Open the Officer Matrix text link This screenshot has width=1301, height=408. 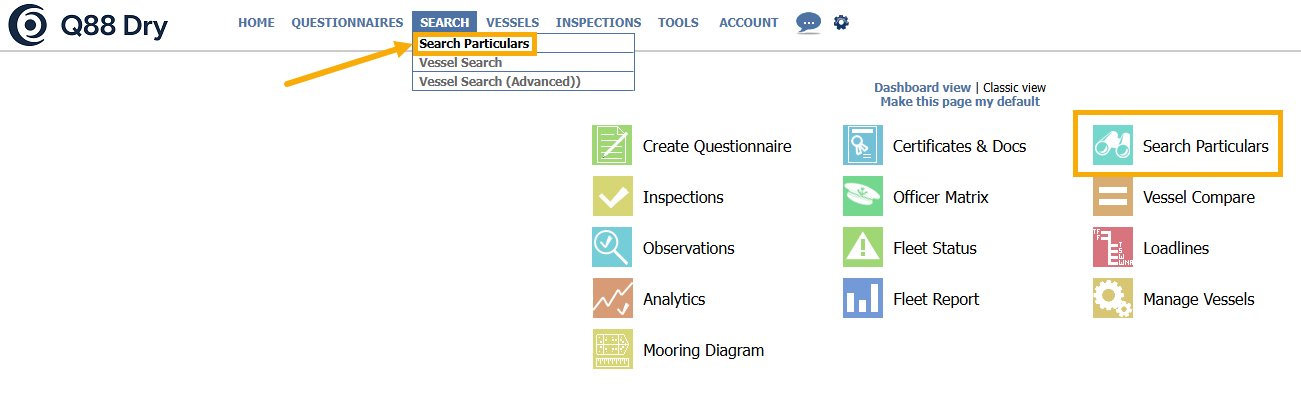(941, 197)
